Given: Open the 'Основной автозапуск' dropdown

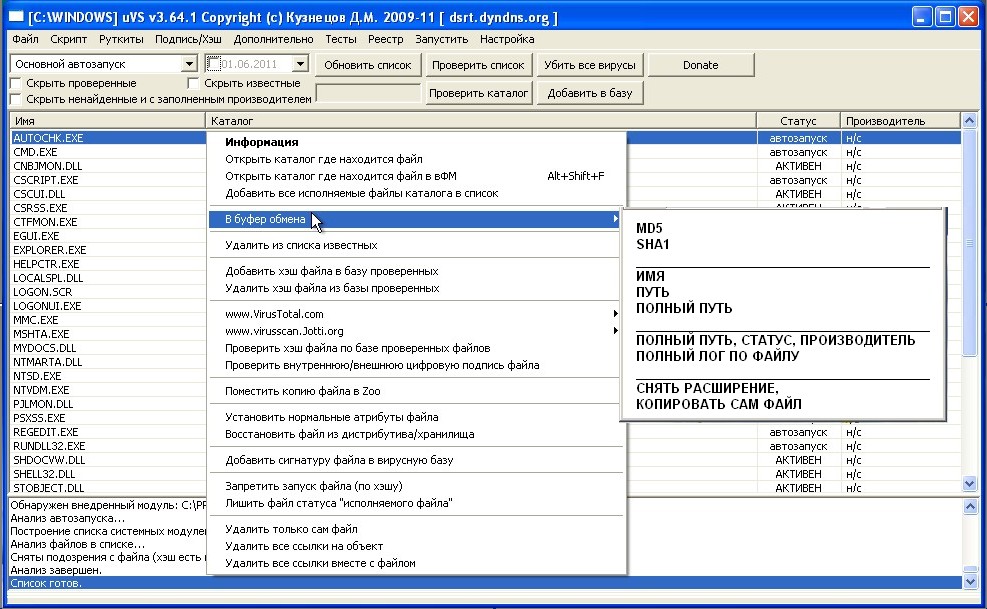Looking at the screenshot, I should [x=190, y=64].
